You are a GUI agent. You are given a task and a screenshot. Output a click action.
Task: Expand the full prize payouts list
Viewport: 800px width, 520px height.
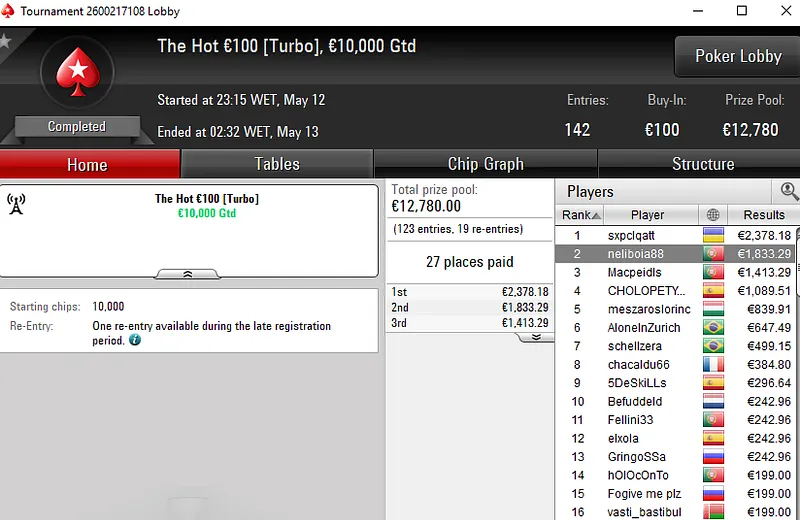coord(535,337)
